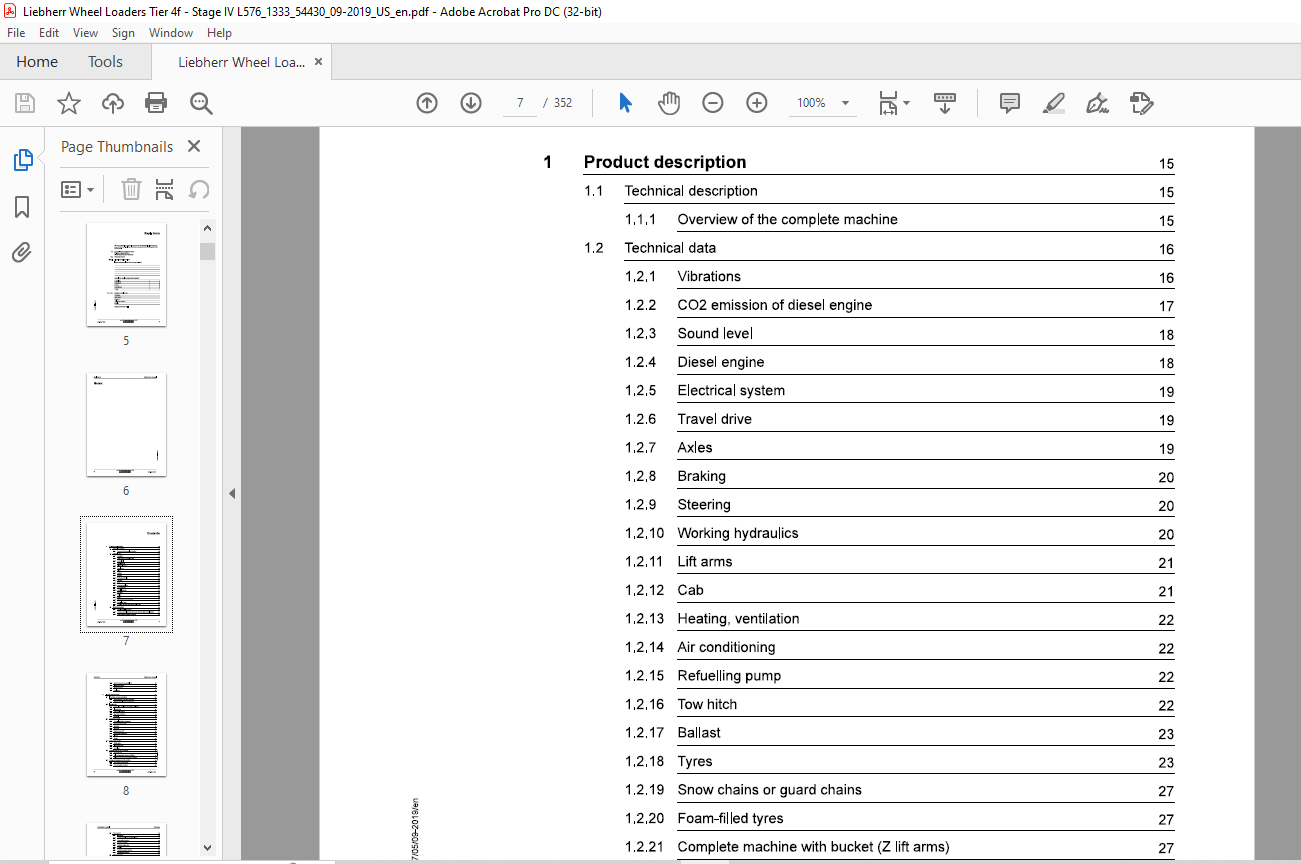Click the thumbnails panel scrollbar thumb
The image size is (1301, 864).
point(207,251)
